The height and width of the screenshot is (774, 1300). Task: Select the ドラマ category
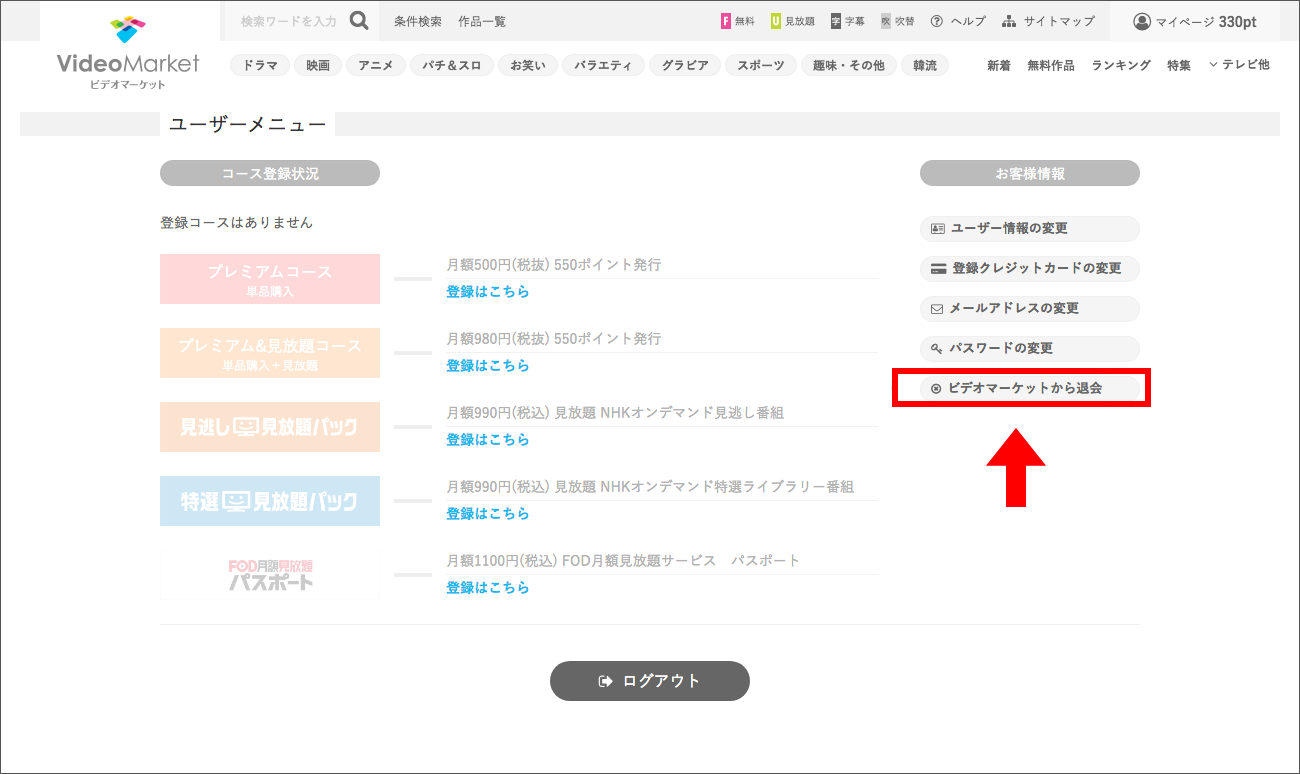click(x=260, y=65)
